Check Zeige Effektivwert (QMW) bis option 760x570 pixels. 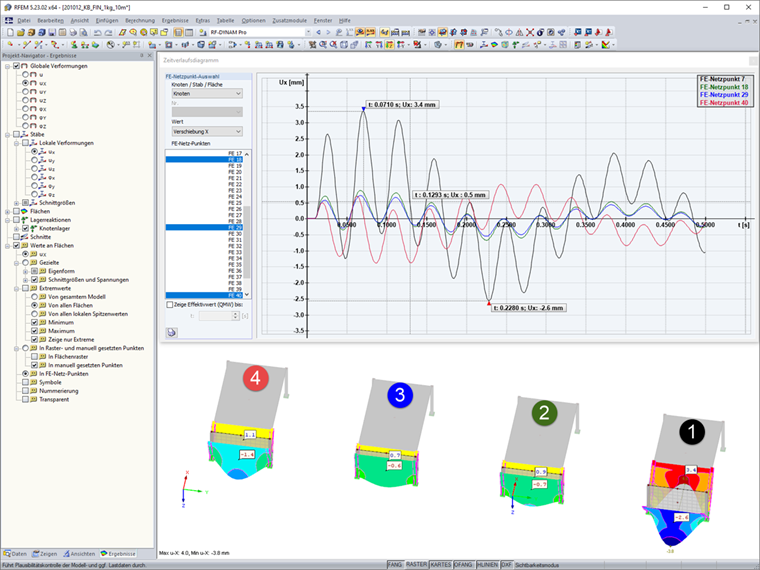pos(170,305)
